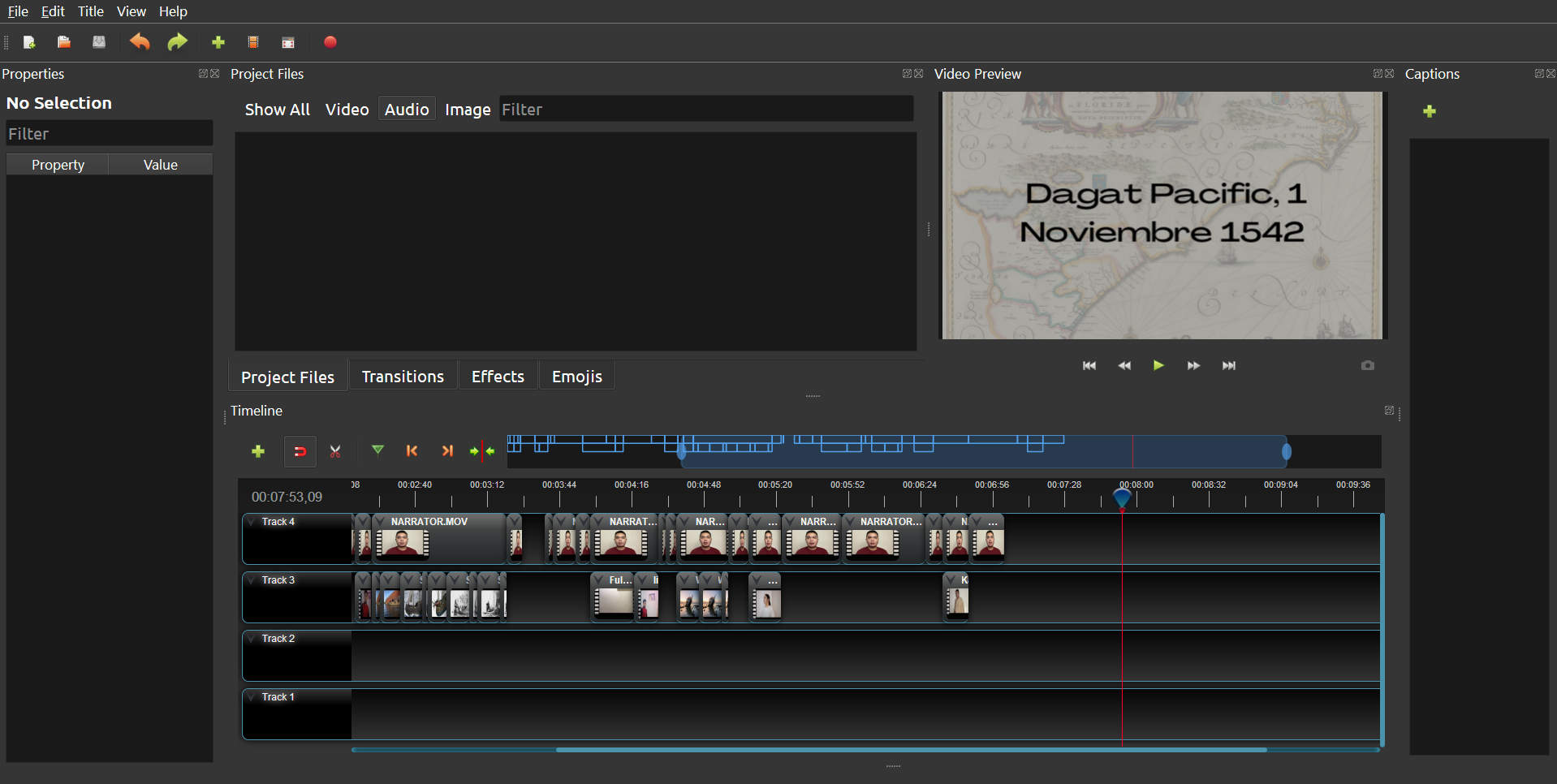Screen dimensions: 1557x784
Task: Toggle snapping in the timeline
Action: point(300,451)
